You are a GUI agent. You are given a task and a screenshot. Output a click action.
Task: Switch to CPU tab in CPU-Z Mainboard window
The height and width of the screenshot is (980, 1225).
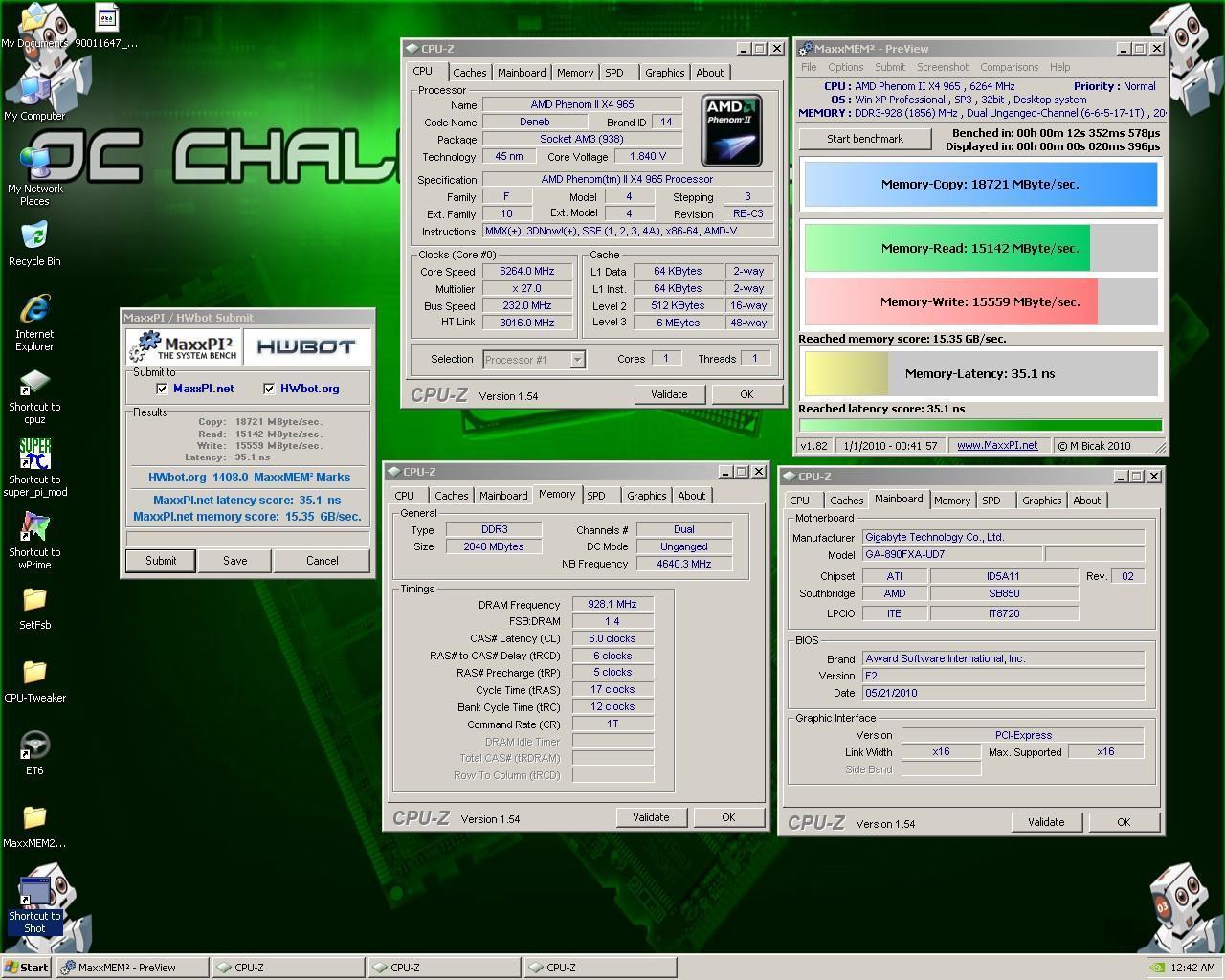pyautogui.click(x=800, y=501)
